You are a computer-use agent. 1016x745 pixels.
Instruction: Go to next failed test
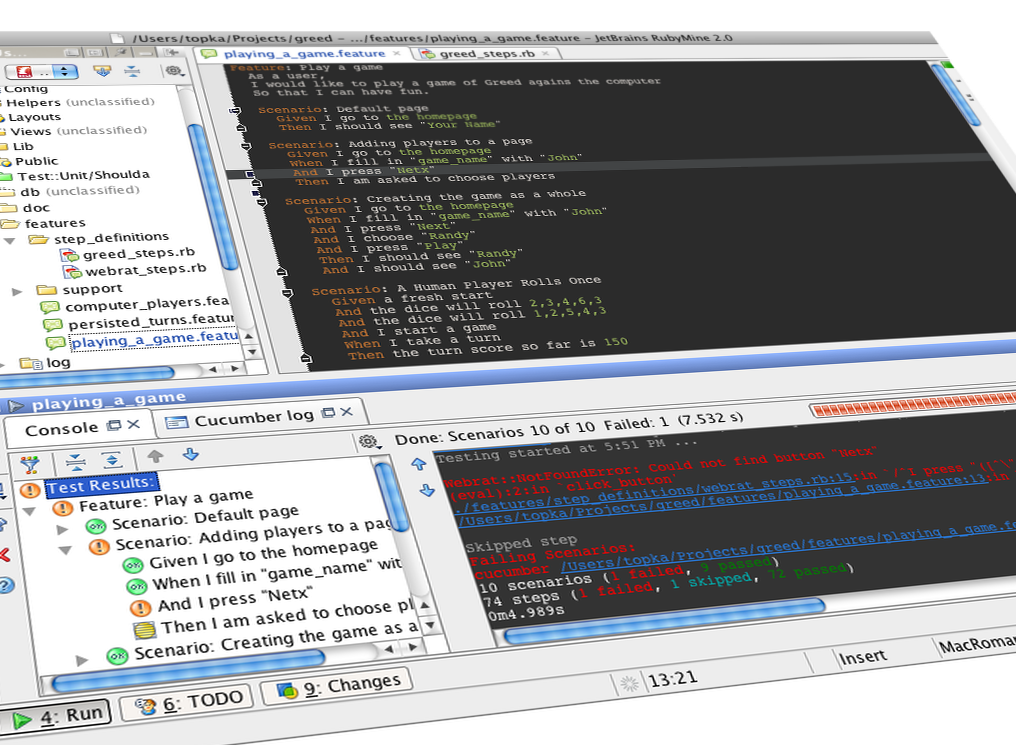[190, 453]
